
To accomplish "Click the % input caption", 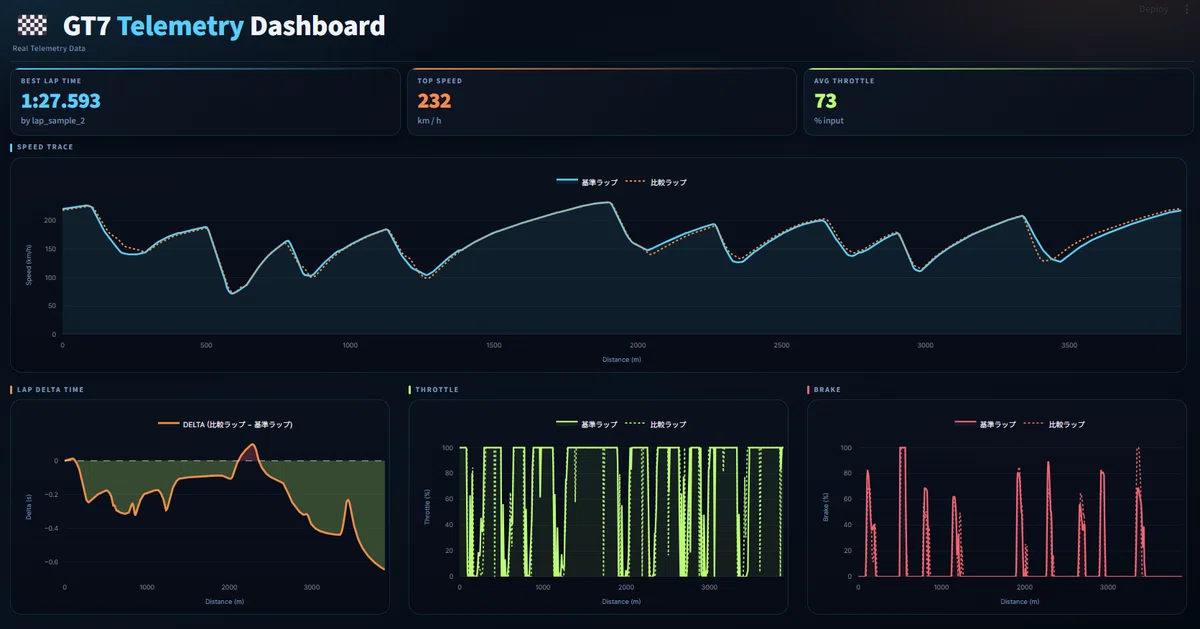I will [x=829, y=121].
